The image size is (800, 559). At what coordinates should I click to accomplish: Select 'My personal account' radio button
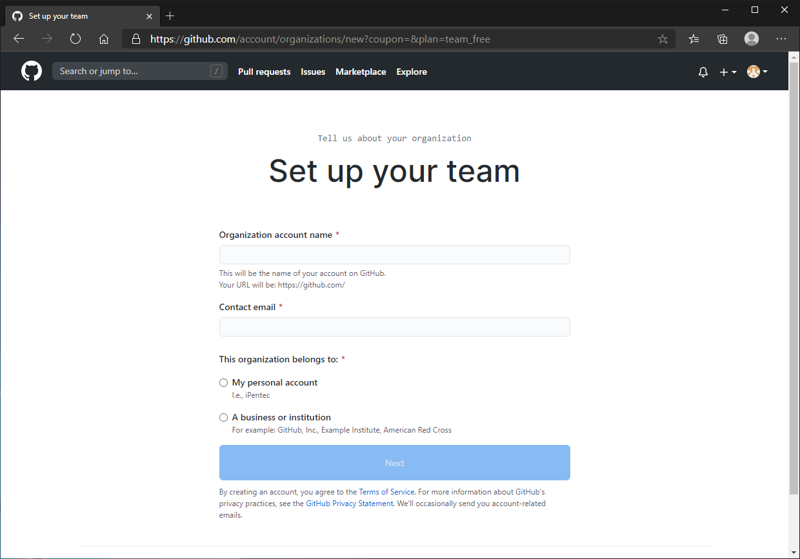(223, 383)
